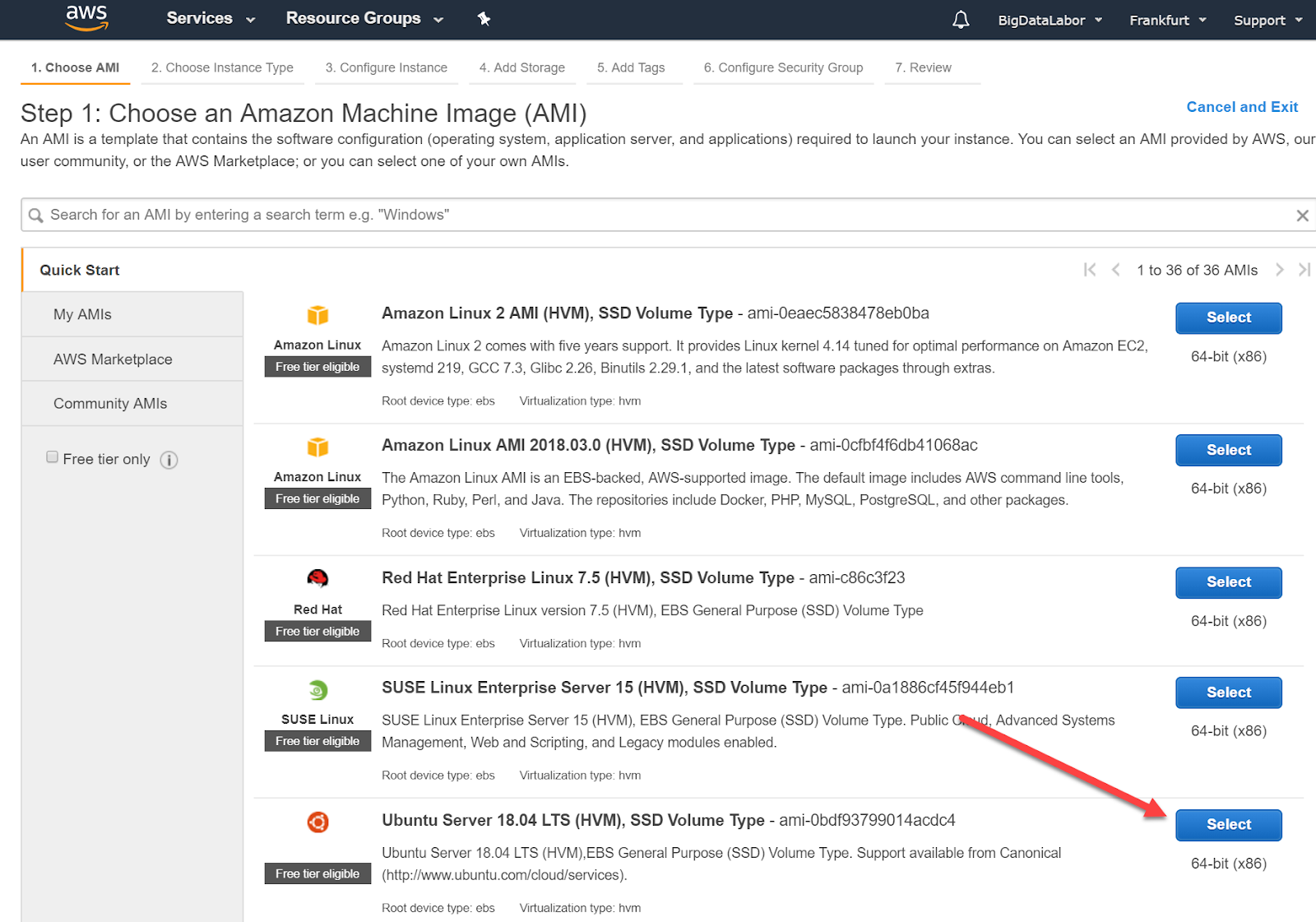Click the 64-bit (x86) label for Red Hat
The image size is (1316, 922).
pos(1229,621)
